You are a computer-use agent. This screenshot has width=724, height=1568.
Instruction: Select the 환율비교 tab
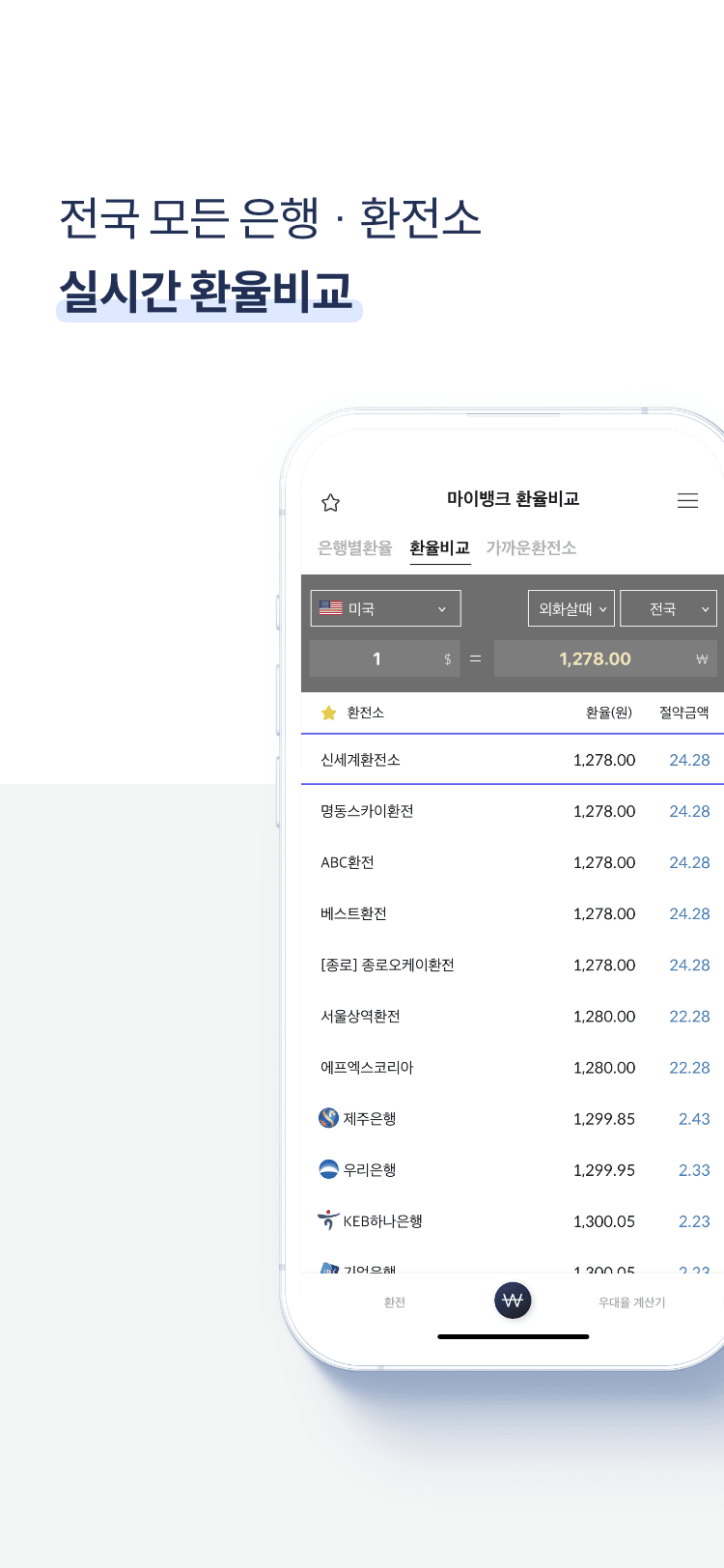click(x=439, y=547)
